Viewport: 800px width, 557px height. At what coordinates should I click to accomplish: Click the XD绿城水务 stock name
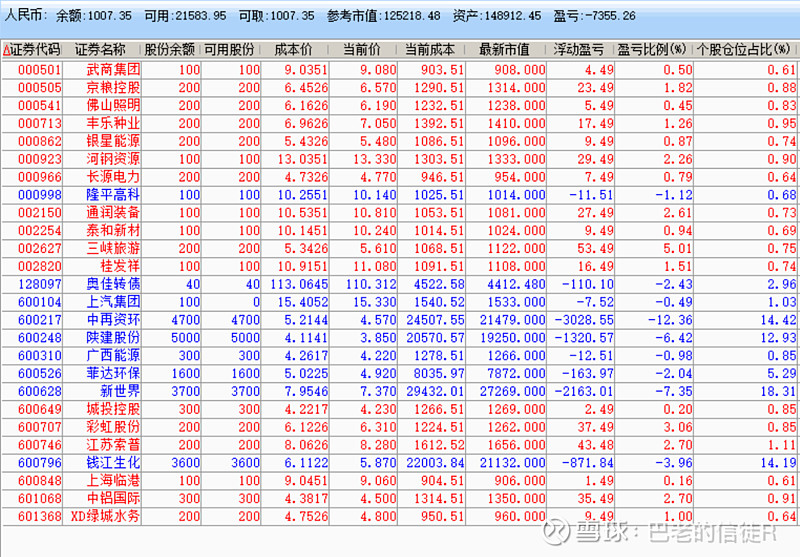click(105, 516)
